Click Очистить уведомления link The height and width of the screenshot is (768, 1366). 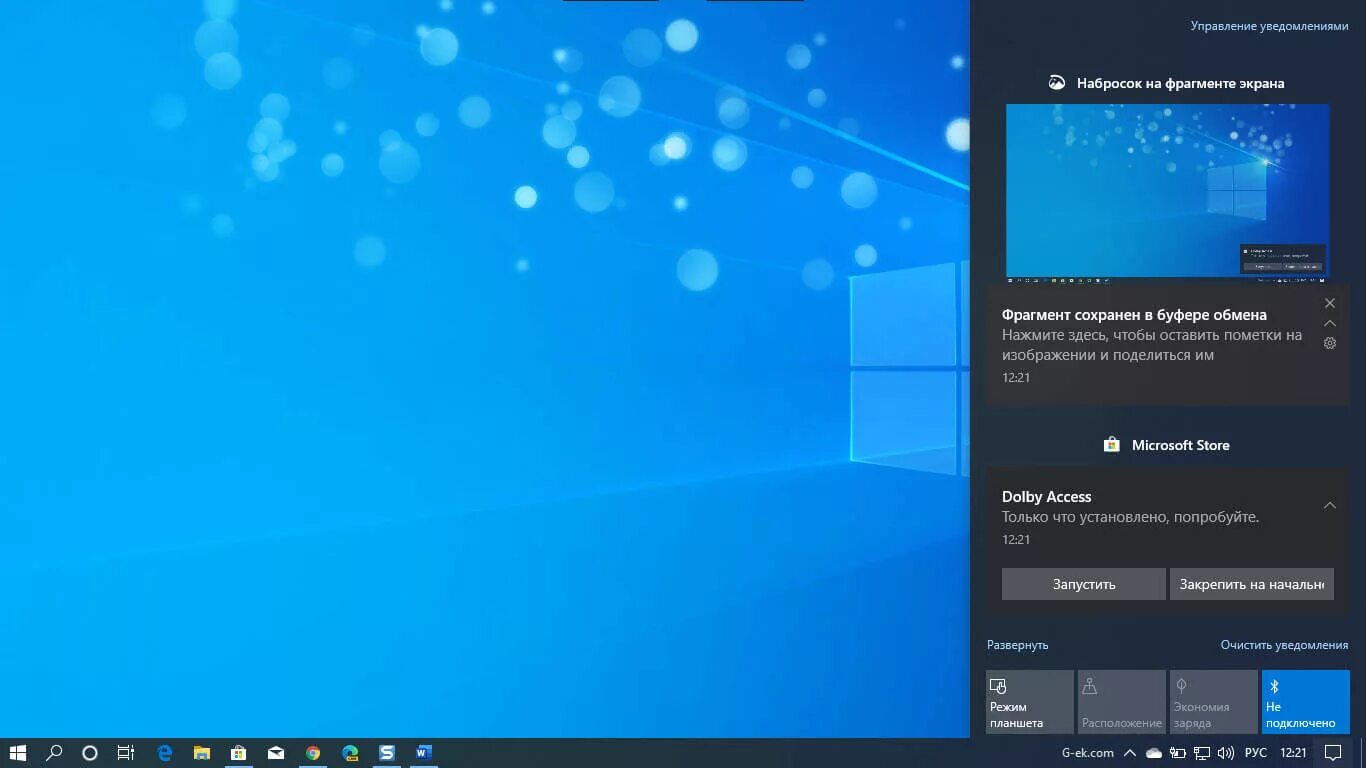1284,645
